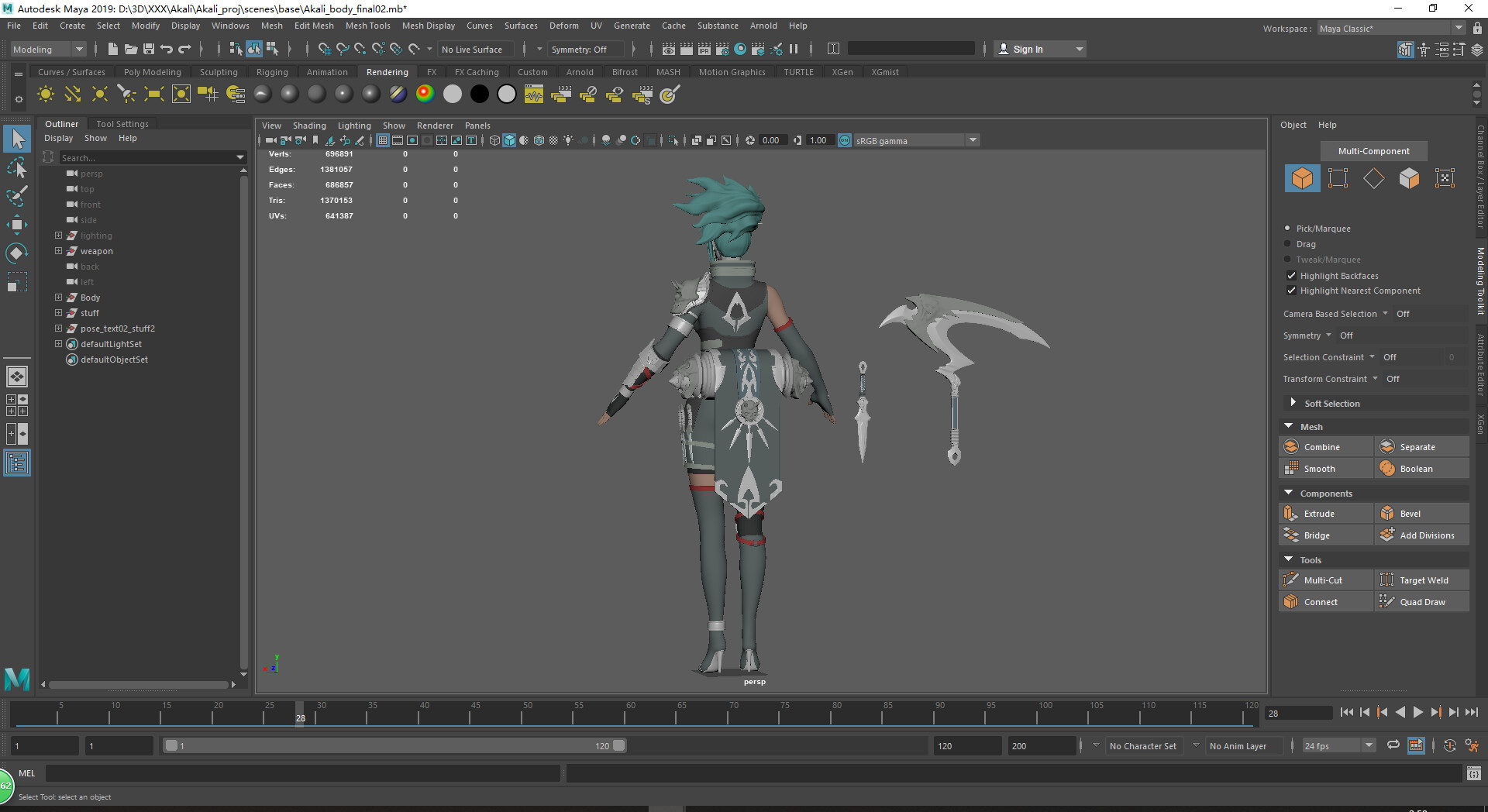Click the Bridge component tool
The height and width of the screenshot is (812, 1488).
click(1325, 535)
